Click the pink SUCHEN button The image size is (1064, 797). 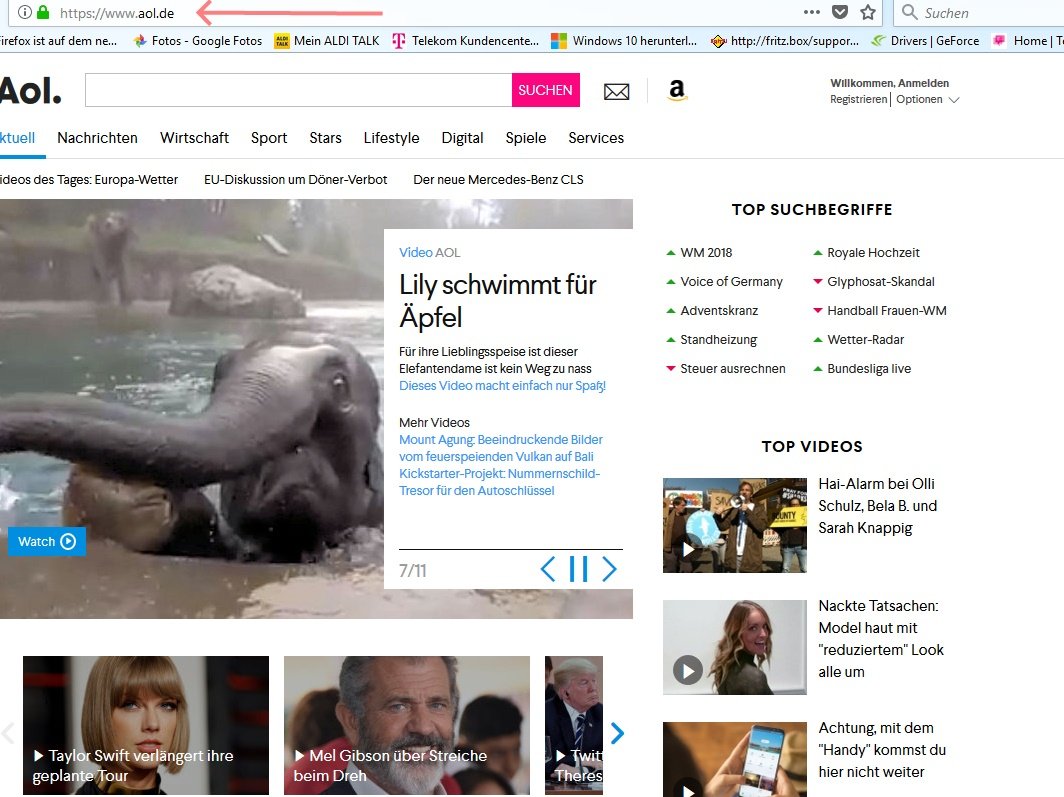pos(546,90)
